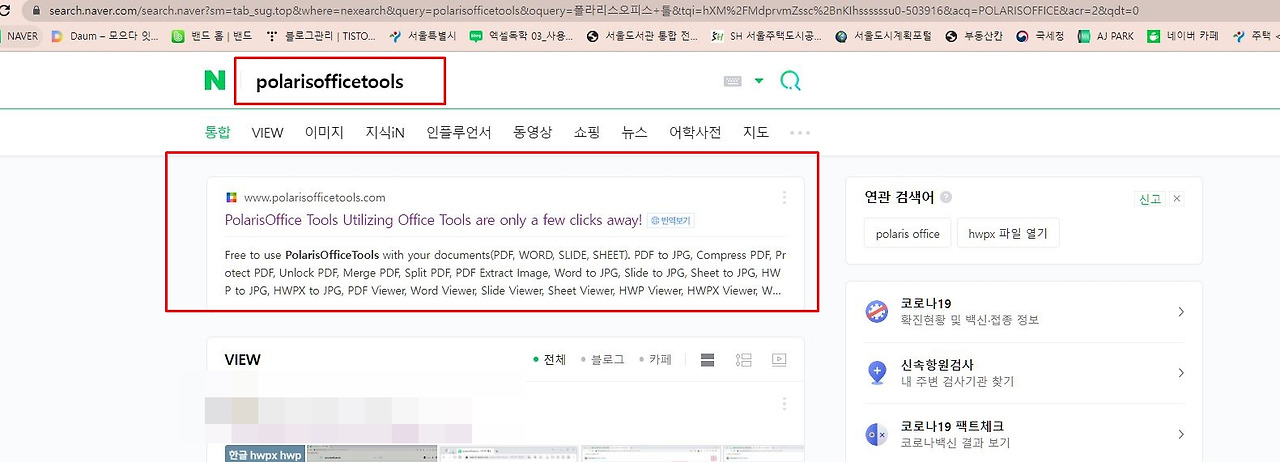The height and width of the screenshot is (462, 1280).
Task: Open the 부동산칸 bookmark
Action: 974,36
